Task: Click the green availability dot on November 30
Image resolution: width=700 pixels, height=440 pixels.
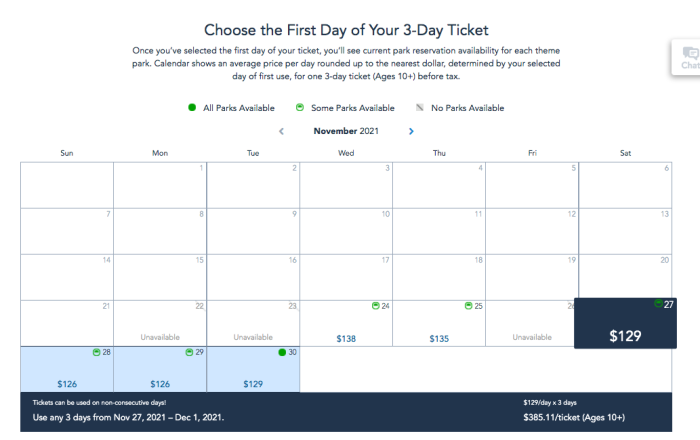Action: pos(282,352)
